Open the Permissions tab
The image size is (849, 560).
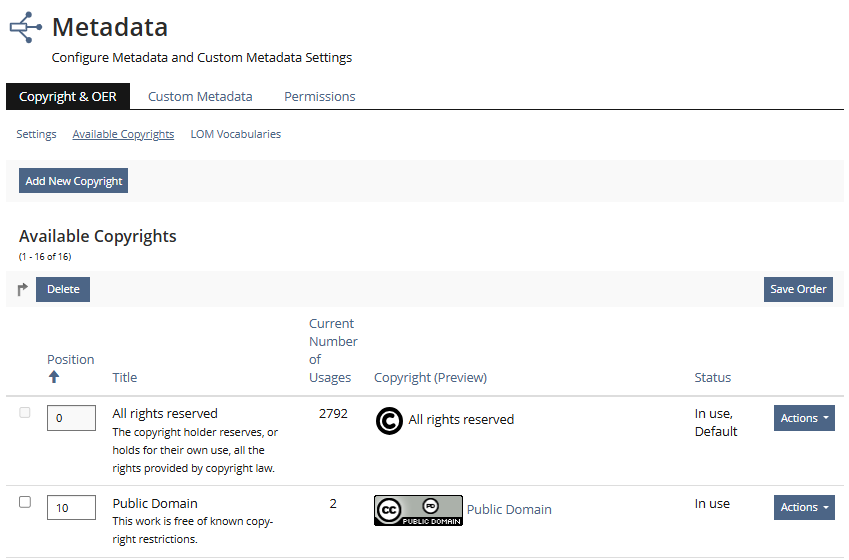pyautogui.click(x=319, y=97)
